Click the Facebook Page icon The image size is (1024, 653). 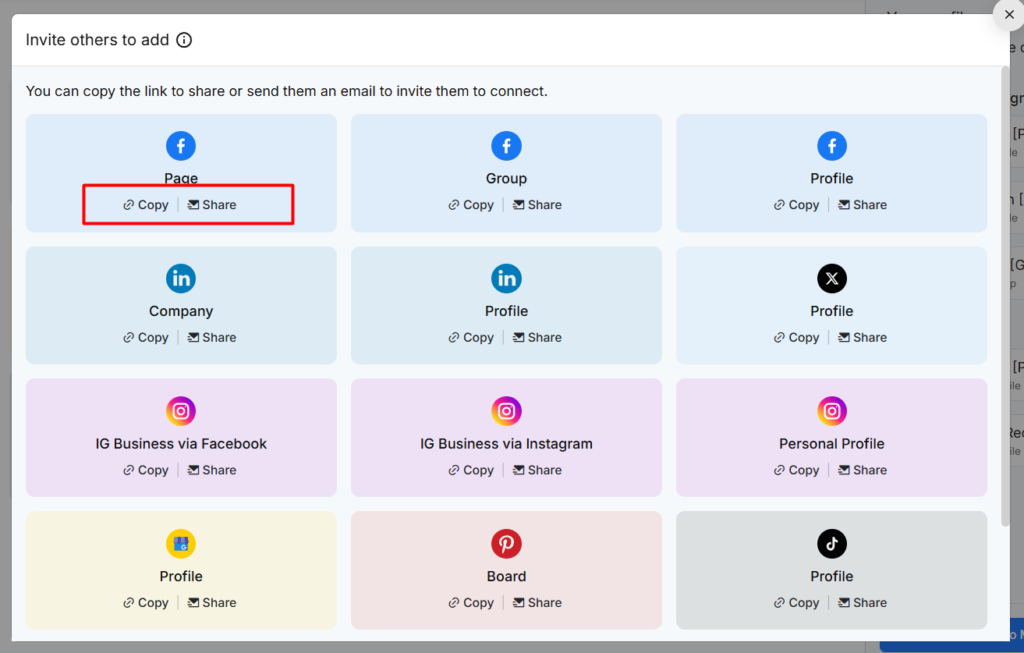[x=181, y=146]
